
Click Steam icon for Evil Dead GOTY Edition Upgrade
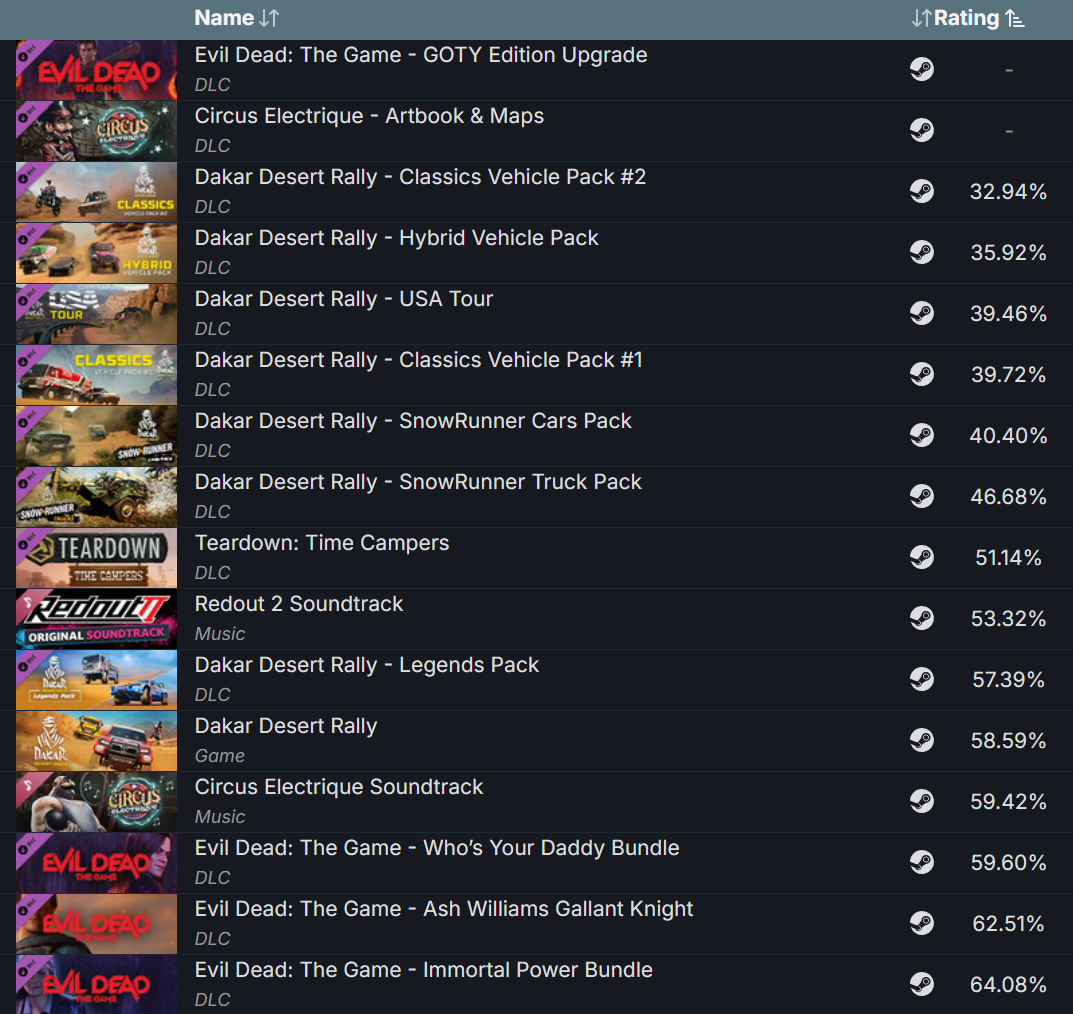coord(922,69)
